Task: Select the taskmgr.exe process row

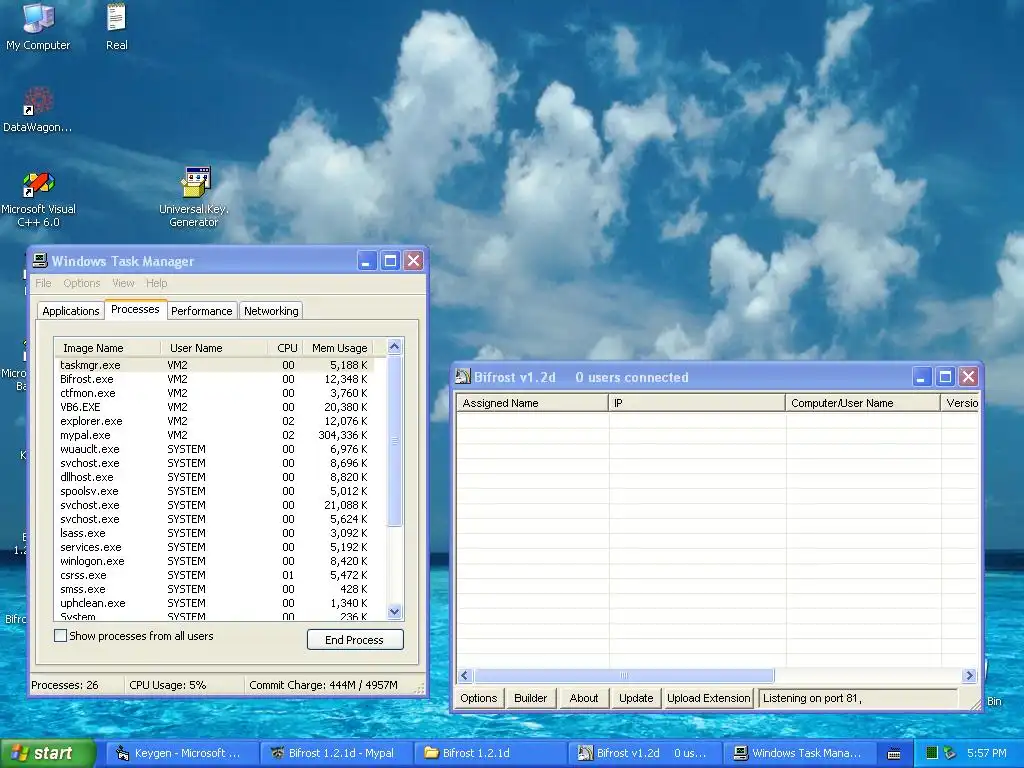Action: click(214, 365)
